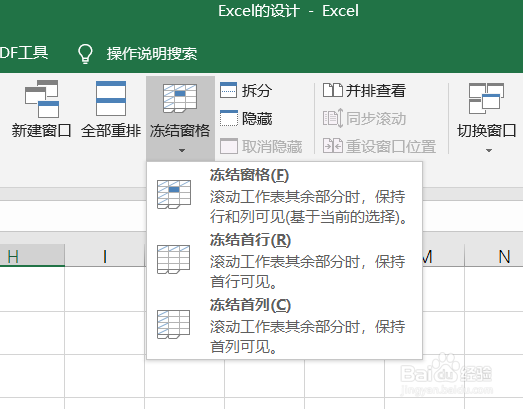Select column I header
The width and height of the screenshot is (523, 409).
[x=105, y=256]
